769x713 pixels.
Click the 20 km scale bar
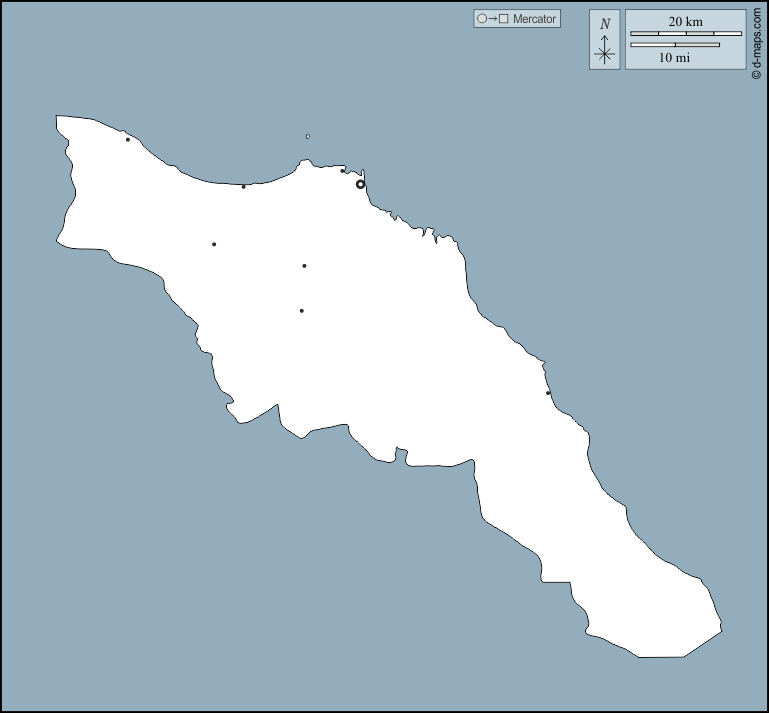[x=685, y=34]
